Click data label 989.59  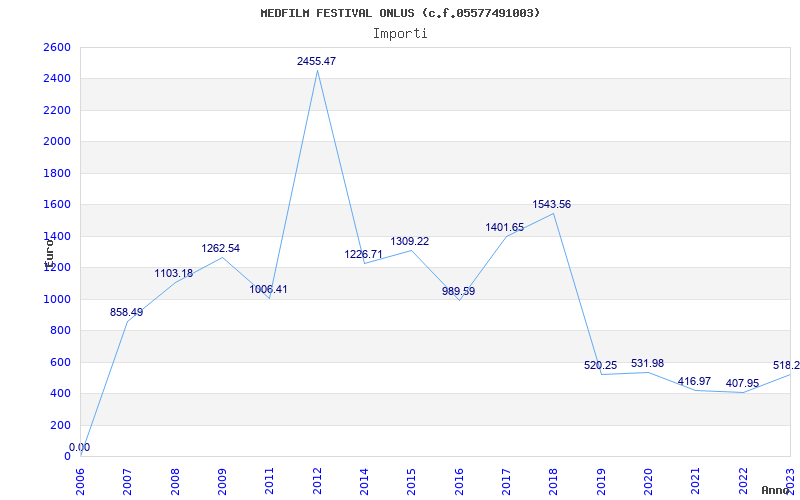[458, 291]
